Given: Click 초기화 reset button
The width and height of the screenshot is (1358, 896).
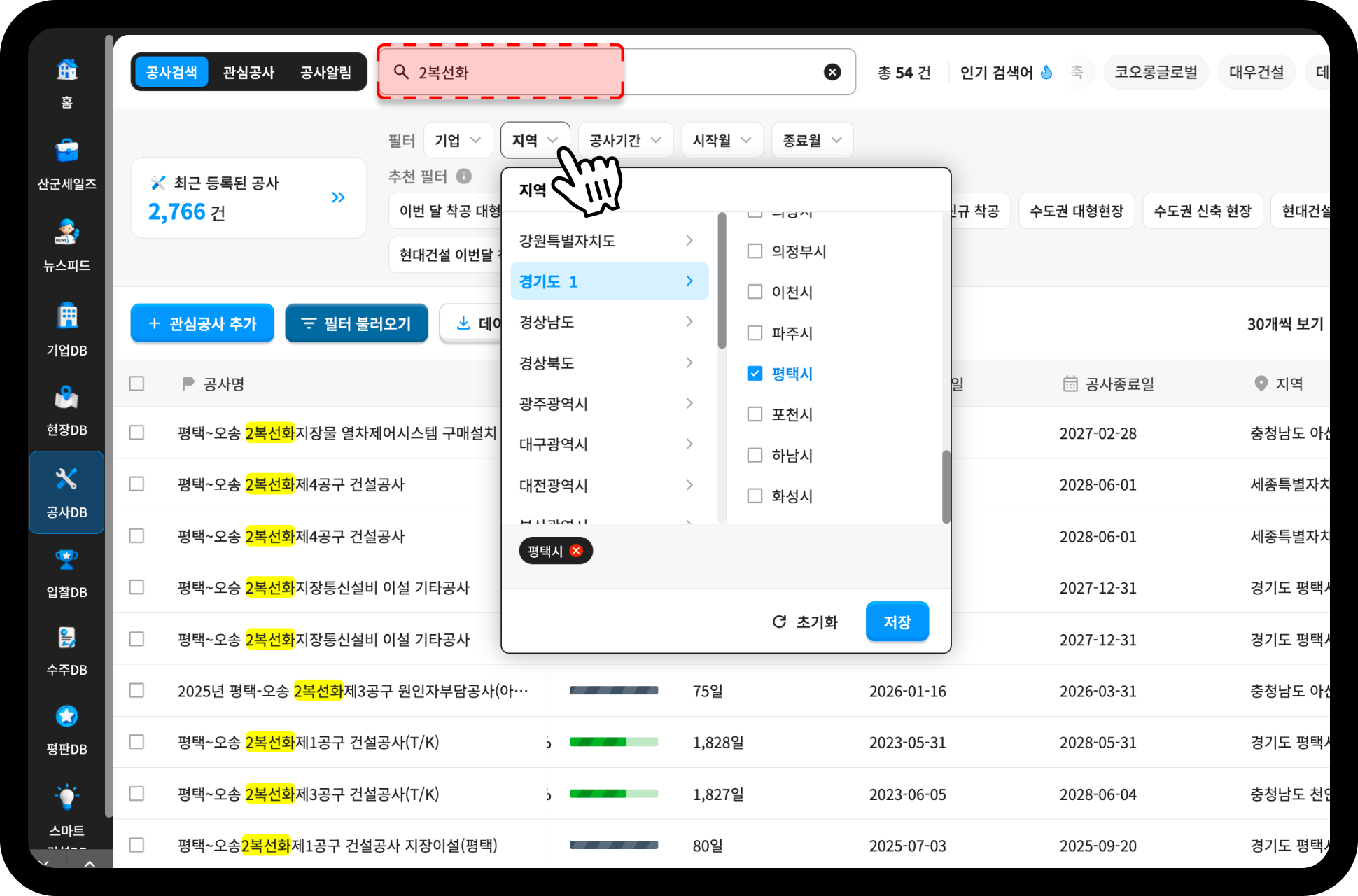Looking at the screenshot, I should (805, 622).
